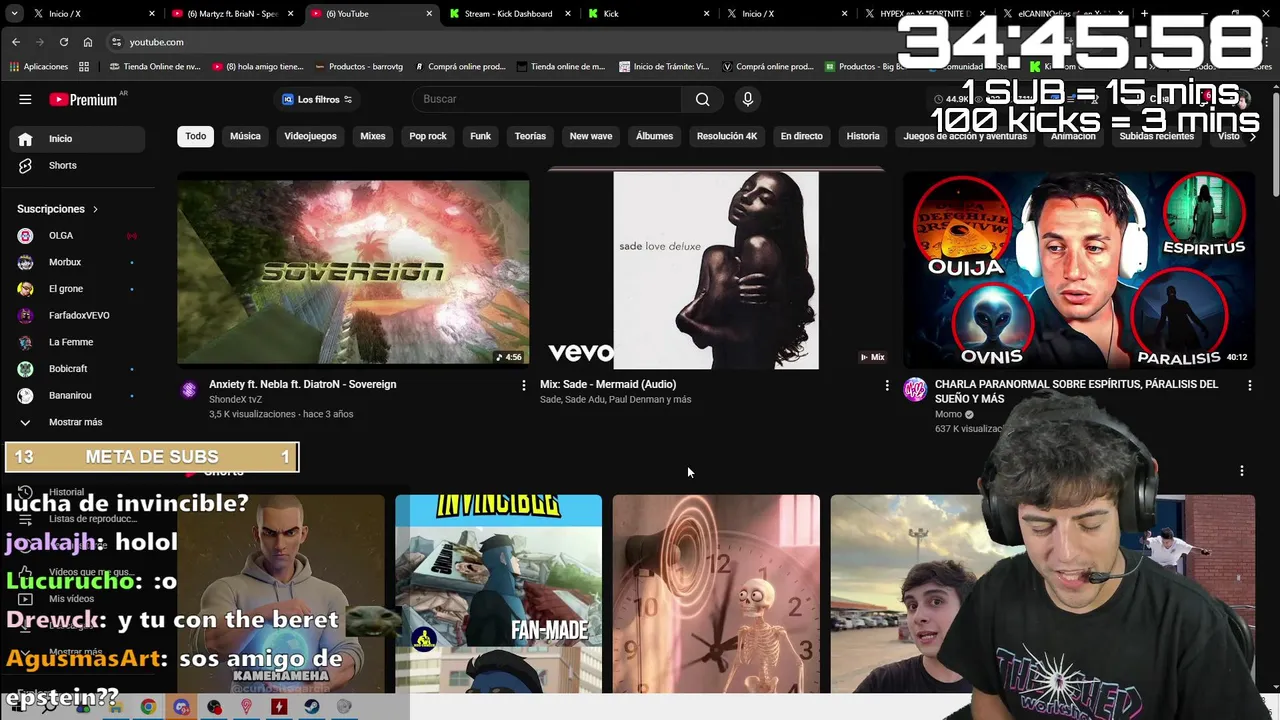Open the Momo channel avatar
The height and width of the screenshot is (720, 1280).
click(x=915, y=390)
